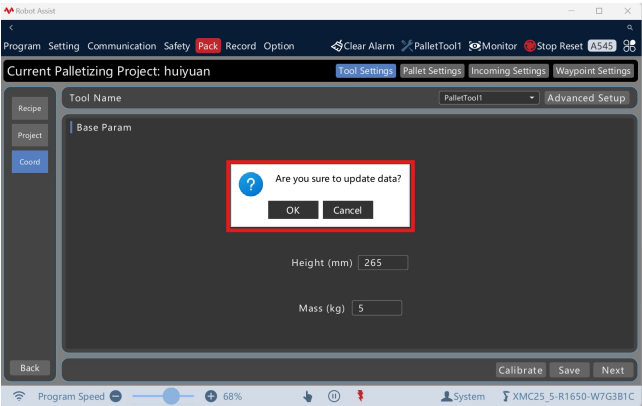The image size is (642, 406).
Task: Click the back arrow icon at top left
Action: click(x=11, y=27)
